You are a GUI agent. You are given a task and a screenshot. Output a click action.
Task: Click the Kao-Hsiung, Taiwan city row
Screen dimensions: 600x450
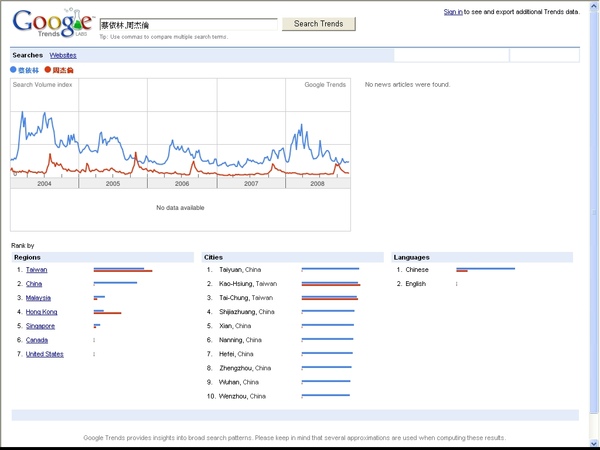pyautogui.click(x=283, y=284)
